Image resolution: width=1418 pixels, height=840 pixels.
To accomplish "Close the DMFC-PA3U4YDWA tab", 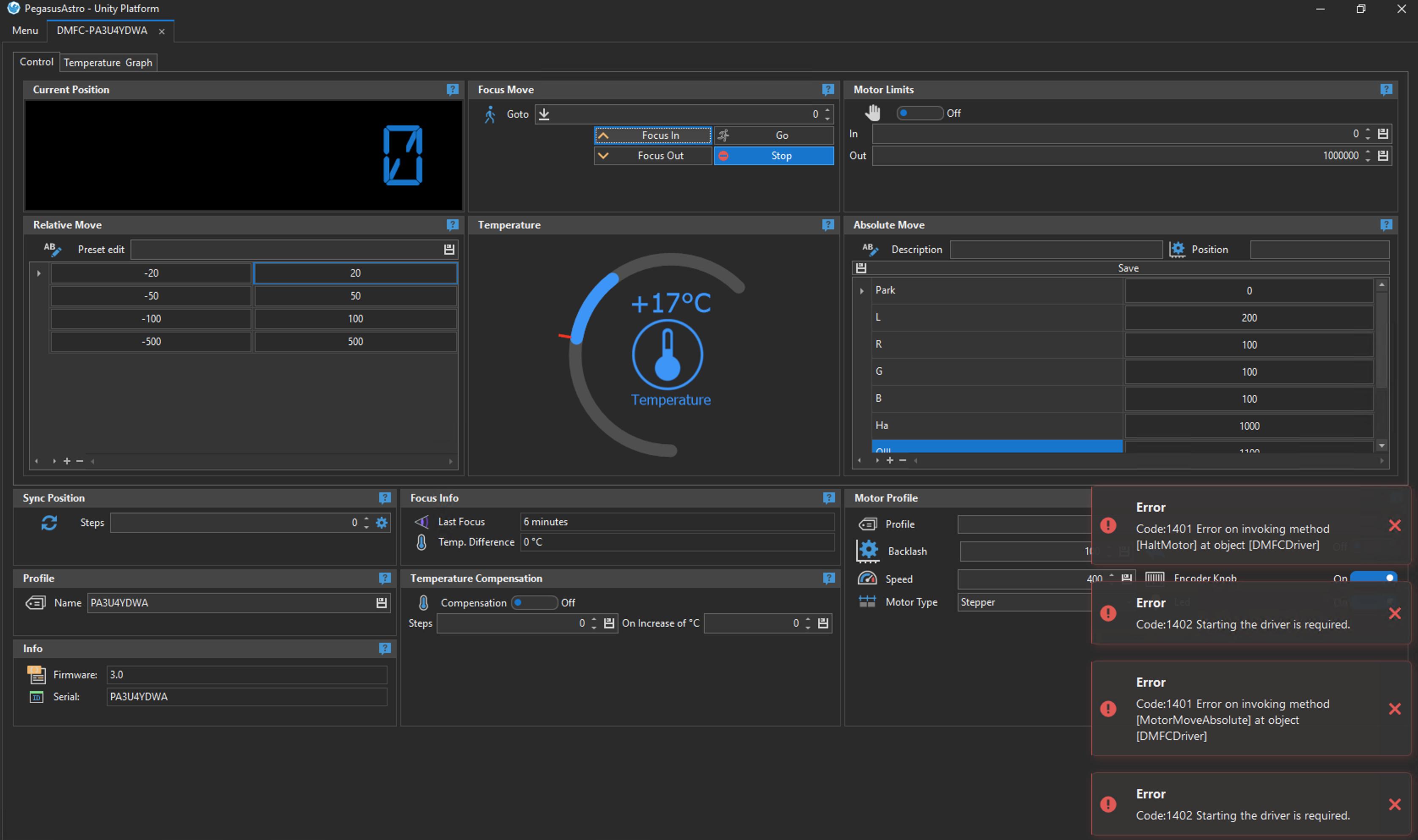I will tap(162, 31).
